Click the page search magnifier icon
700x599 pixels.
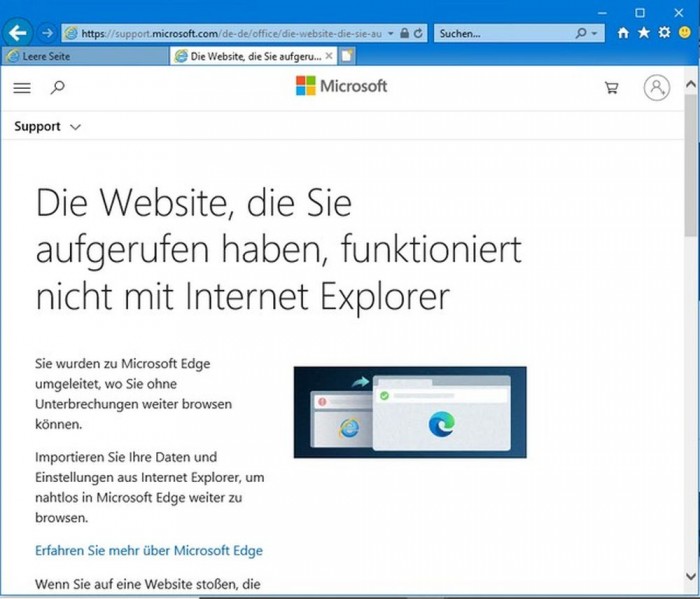coord(58,87)
